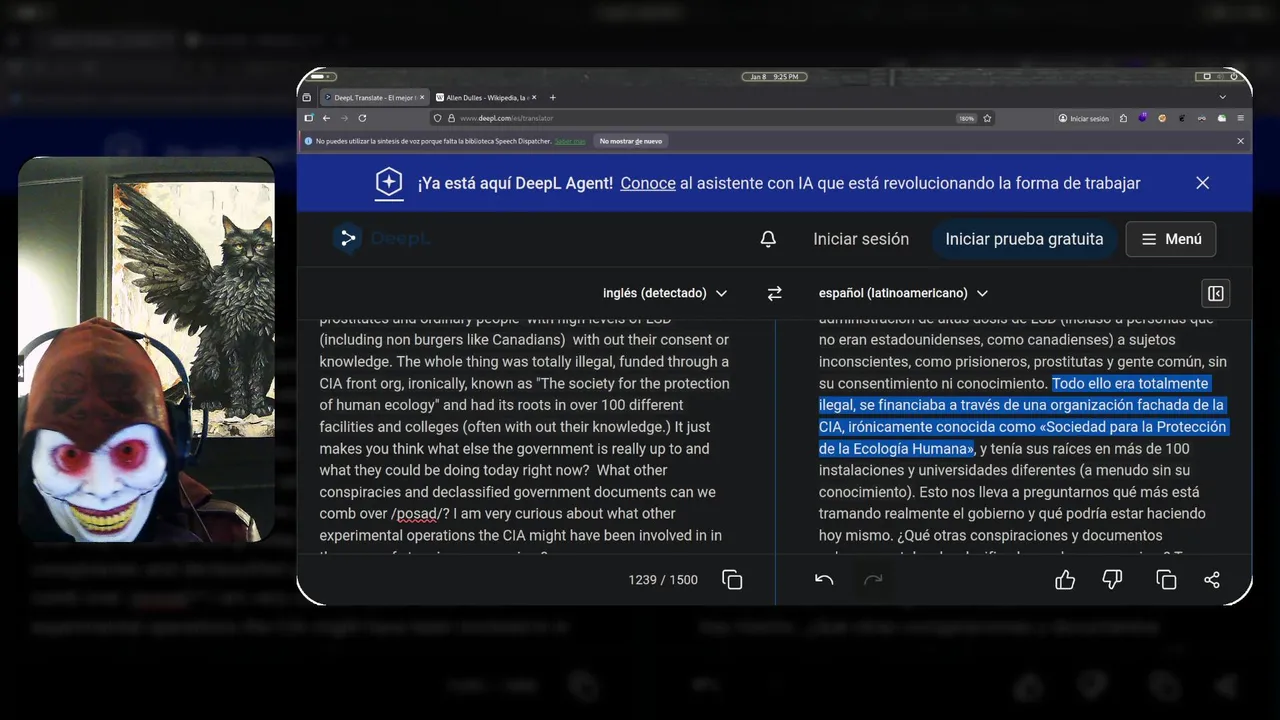1280x720 pixels.
Task: Click the 1239 / 1500 character counter
Action: tap(663, 580)
